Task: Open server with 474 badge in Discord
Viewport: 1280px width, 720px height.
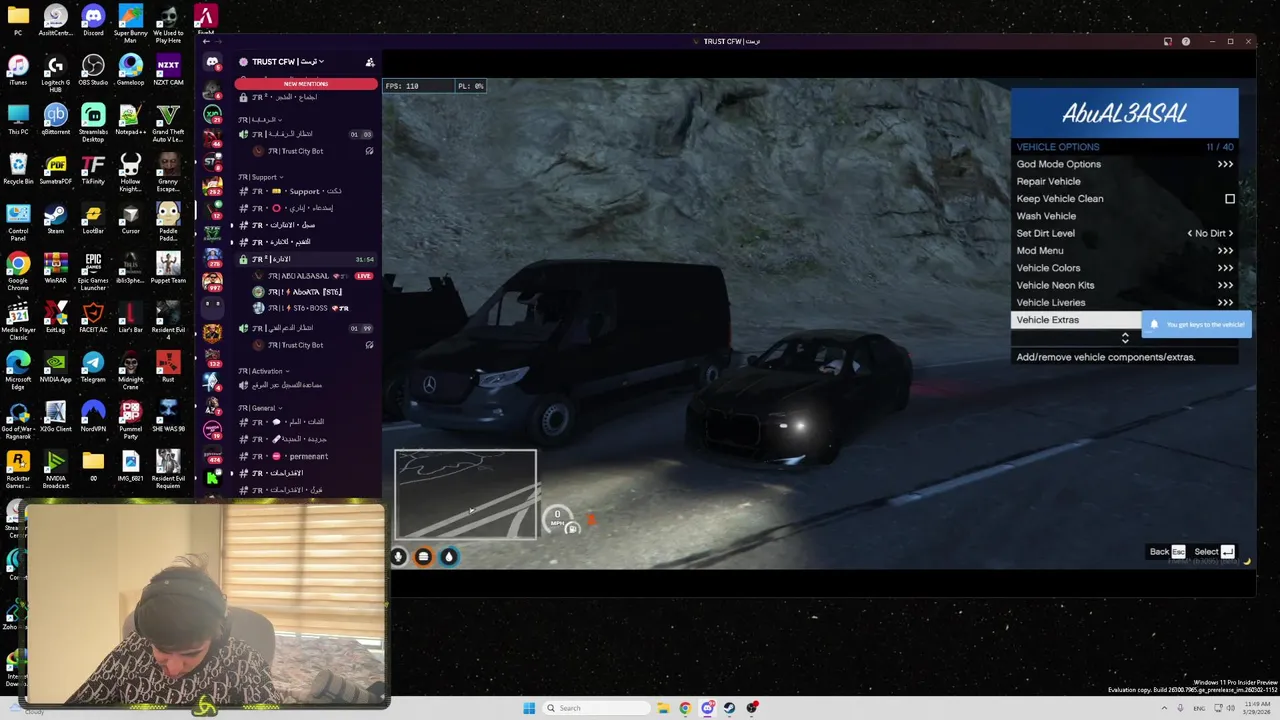Action: [x=212, y=454]
